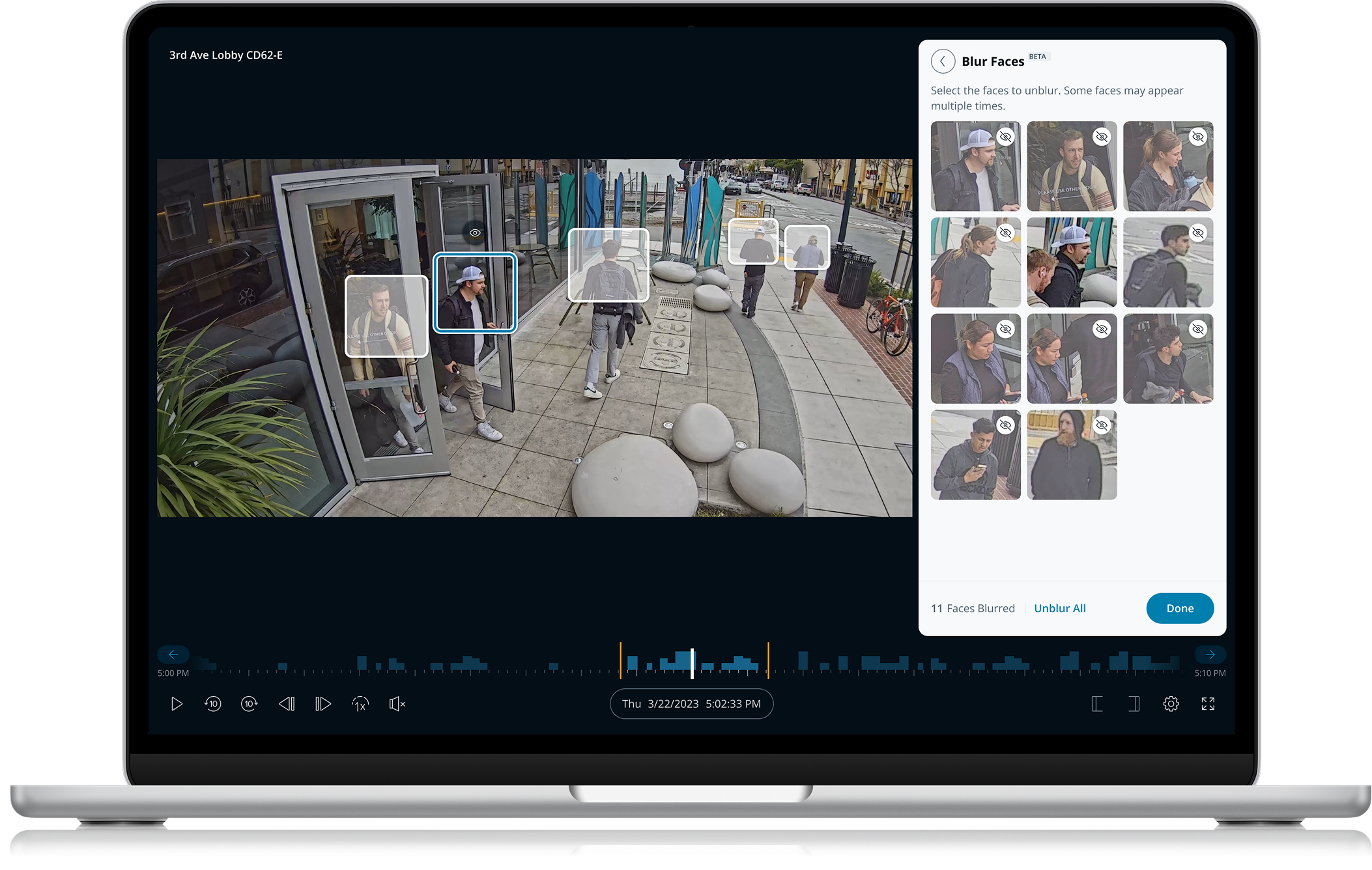
Task: Click the Unblur All link
Action: pos(1059,608)
